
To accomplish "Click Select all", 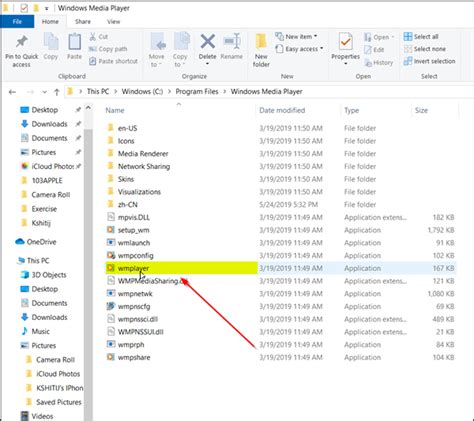I will click(x=421, y=37).
